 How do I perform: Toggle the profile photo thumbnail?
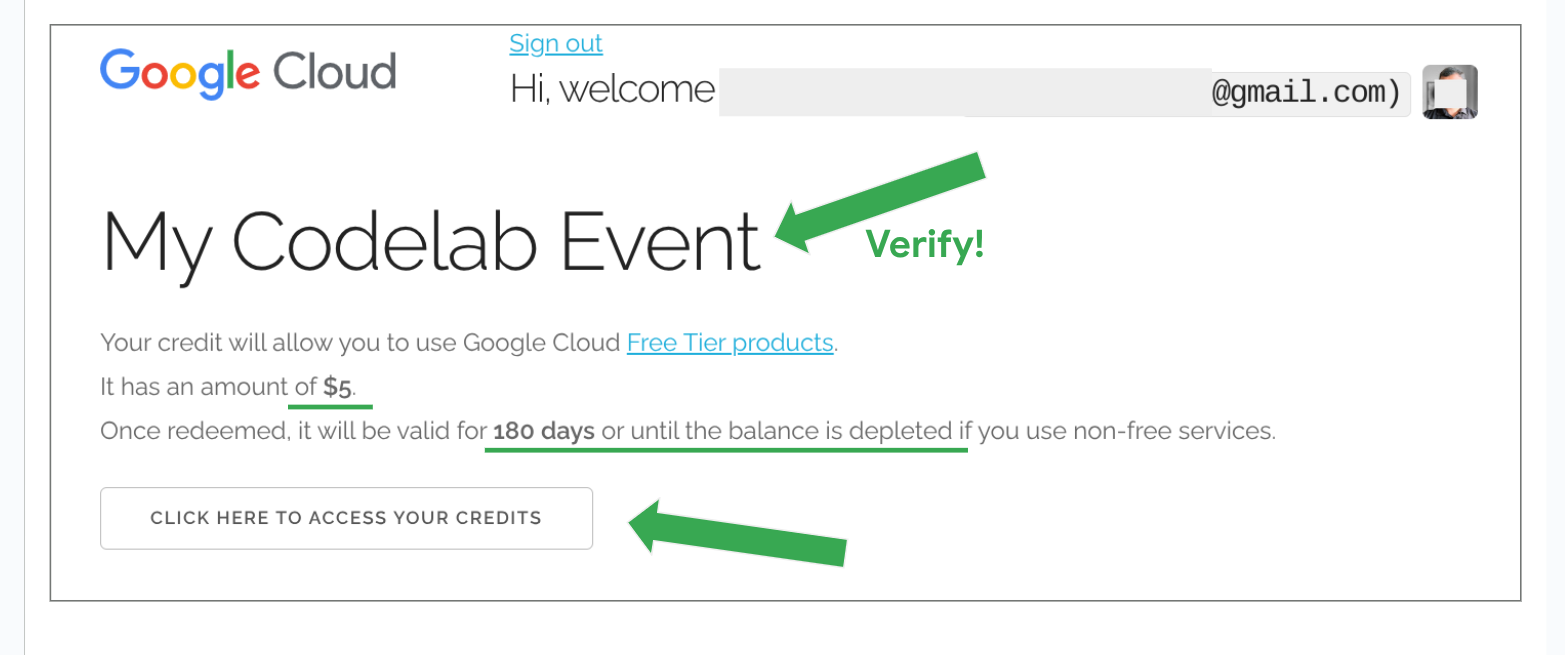click(x=1448, y=92)
